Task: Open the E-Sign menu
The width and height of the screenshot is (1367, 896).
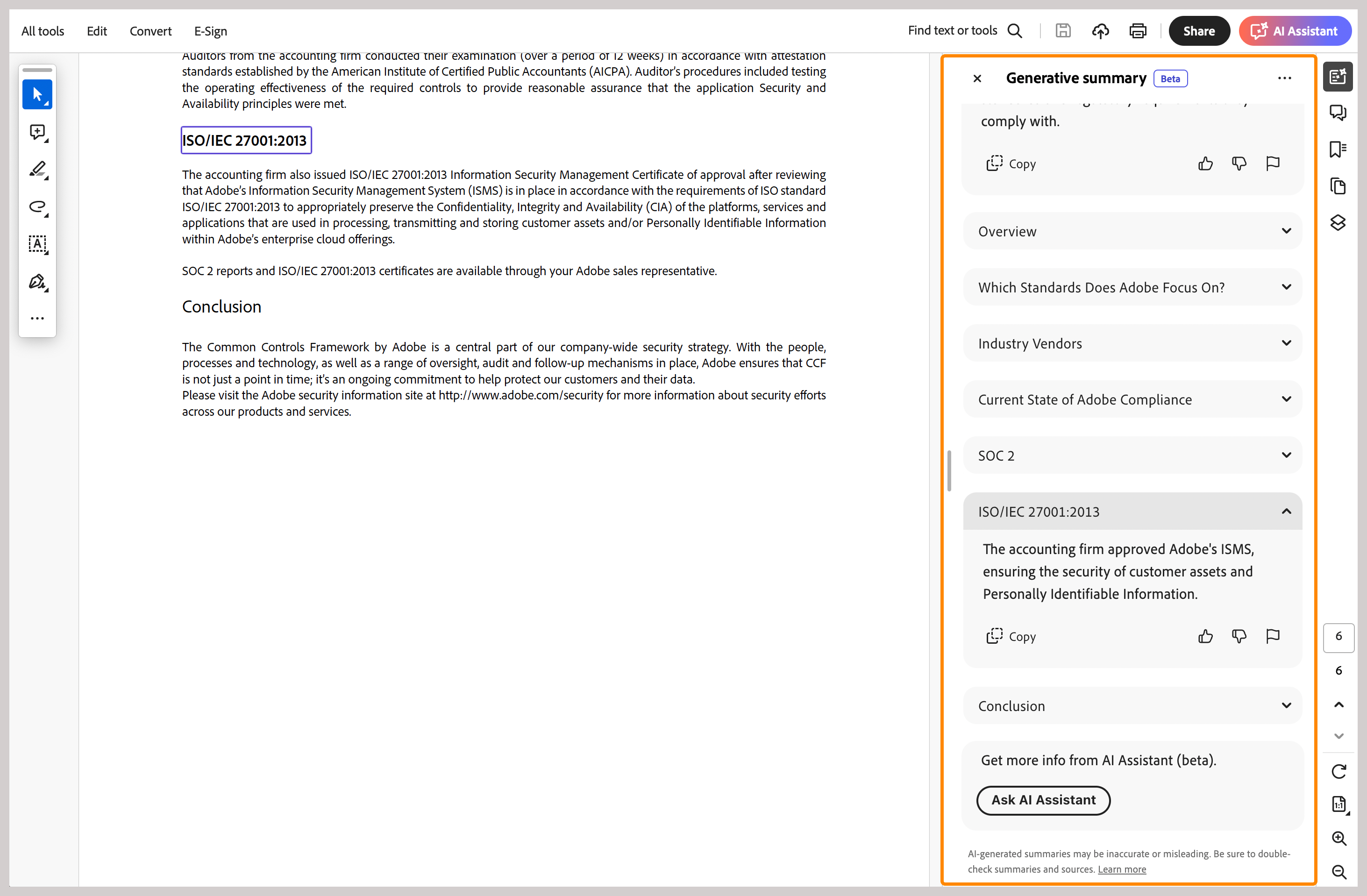Action: pyautogui.click(x=210, y=31)
